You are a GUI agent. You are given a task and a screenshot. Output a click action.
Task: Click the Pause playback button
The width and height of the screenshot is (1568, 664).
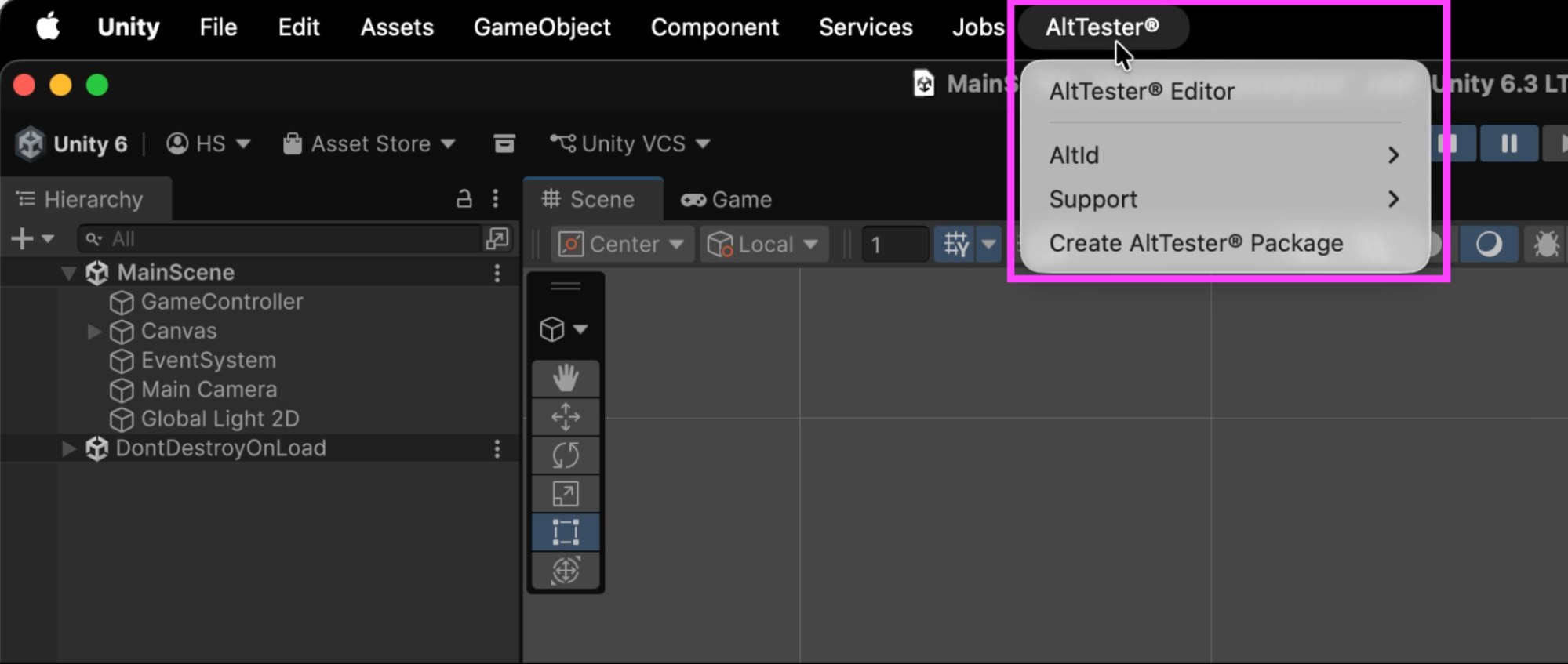[x=1508, y=144]
